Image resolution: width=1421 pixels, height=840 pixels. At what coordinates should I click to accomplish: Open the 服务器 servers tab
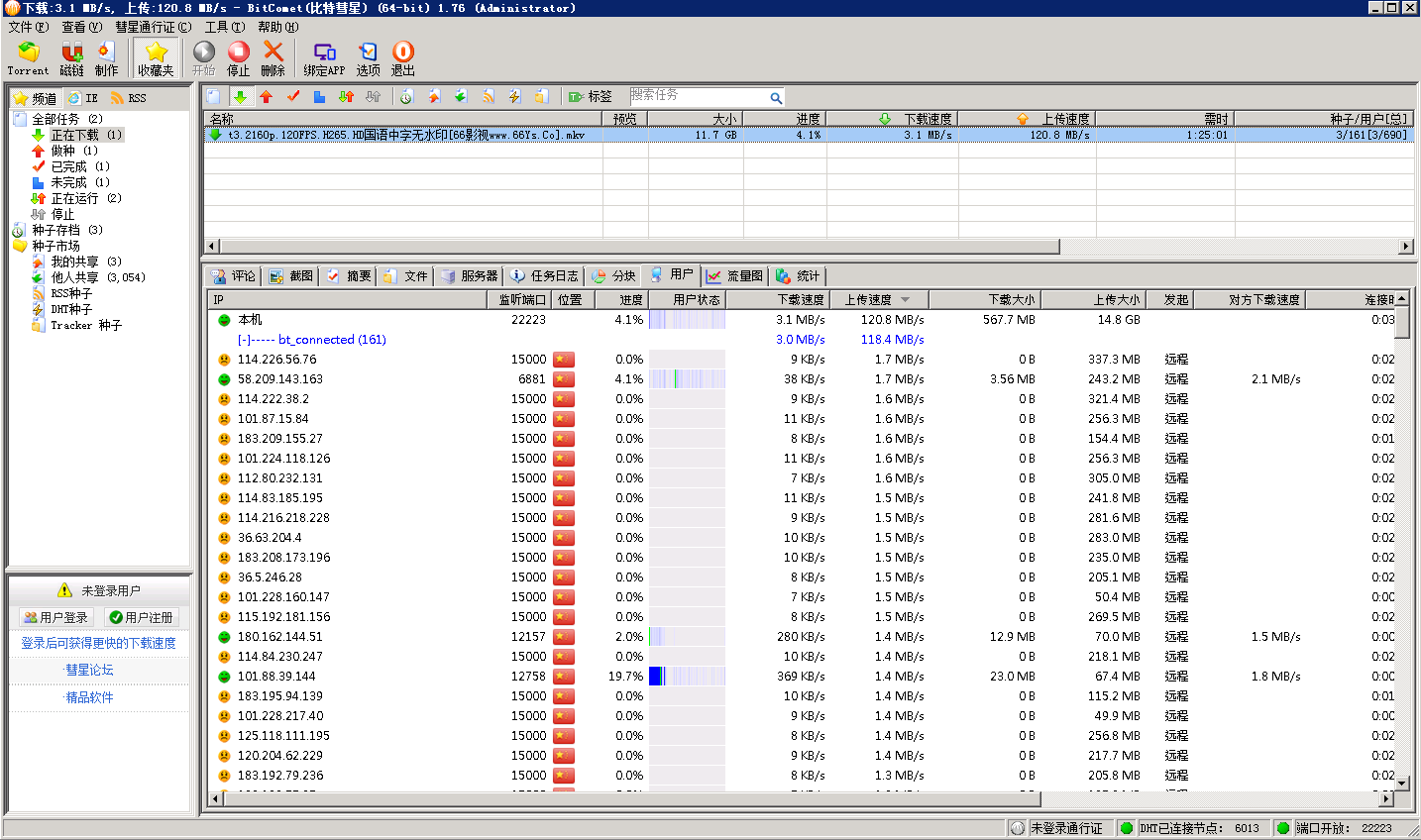point(470,276)
